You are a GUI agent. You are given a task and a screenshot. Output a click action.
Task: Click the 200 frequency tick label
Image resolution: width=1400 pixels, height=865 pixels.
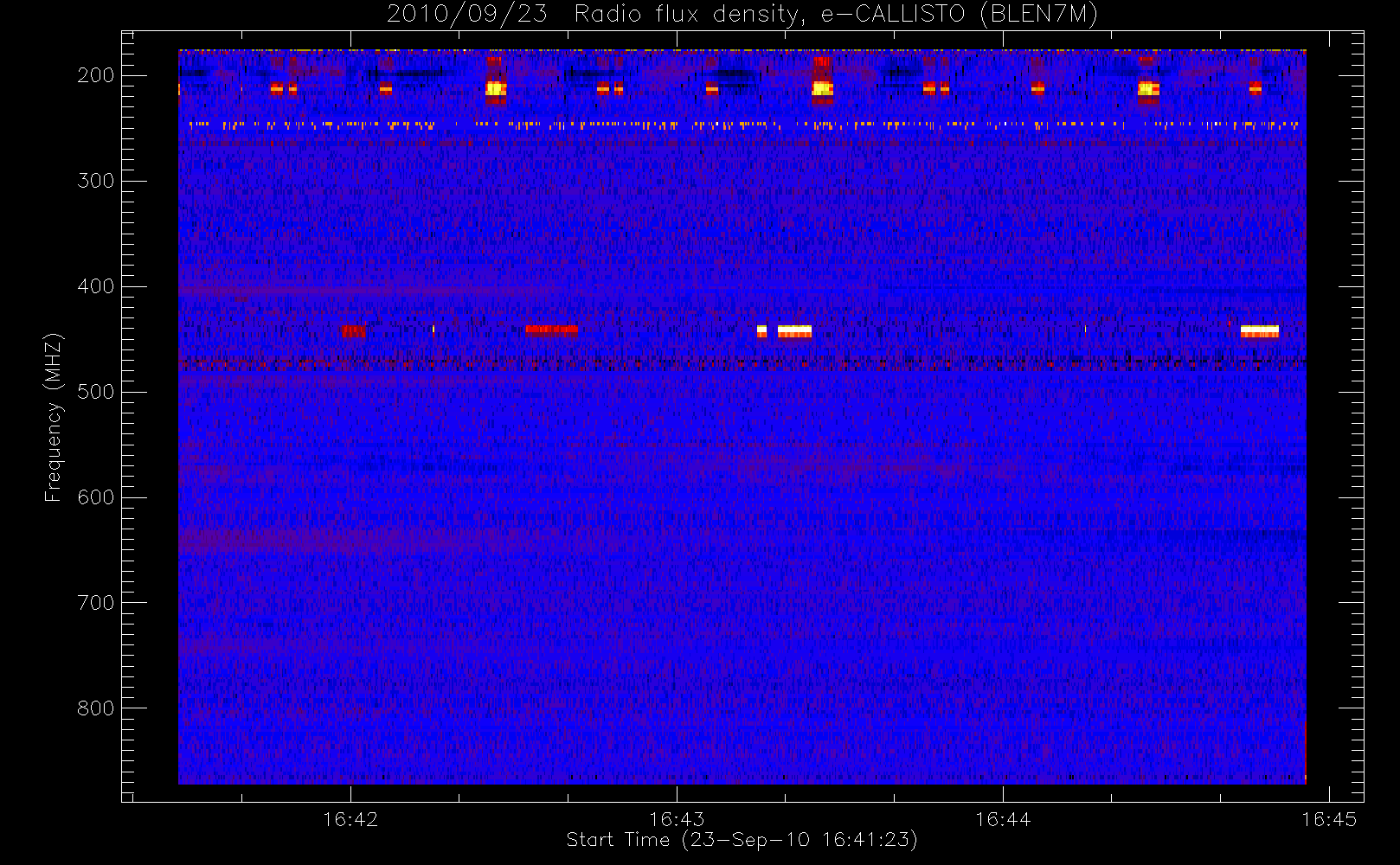coord(96,75)
